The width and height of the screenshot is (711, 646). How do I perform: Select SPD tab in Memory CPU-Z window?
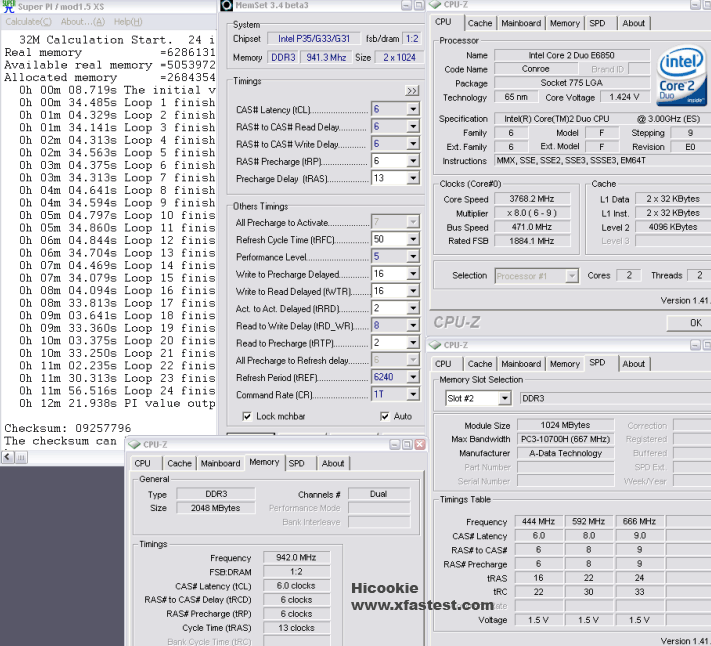pyautogui.click(x=297, y=463)
